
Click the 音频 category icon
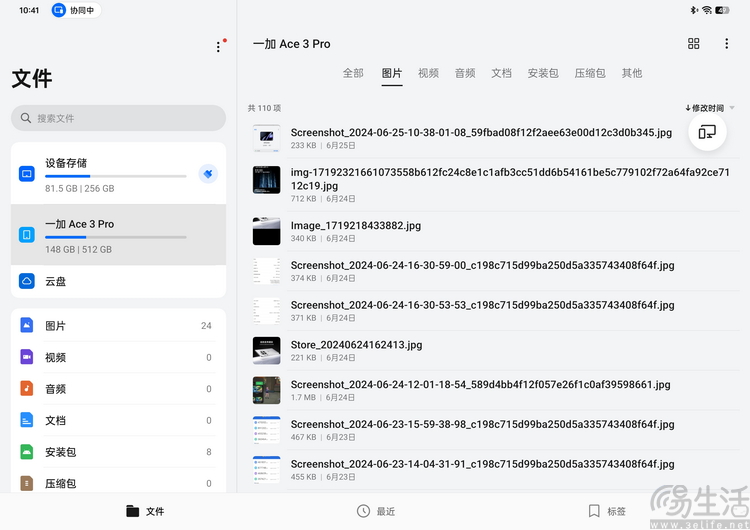(x=27, y=388)
